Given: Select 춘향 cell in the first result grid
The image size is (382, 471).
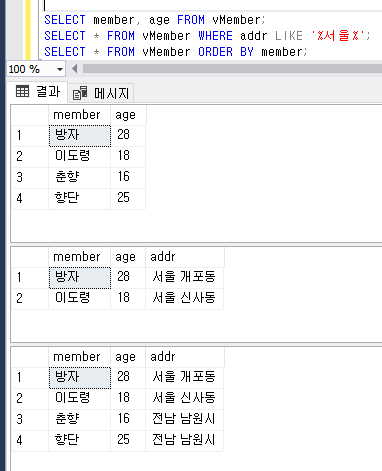Looking at the screenshot, I should pyautogui.click(x=80, y=177).
